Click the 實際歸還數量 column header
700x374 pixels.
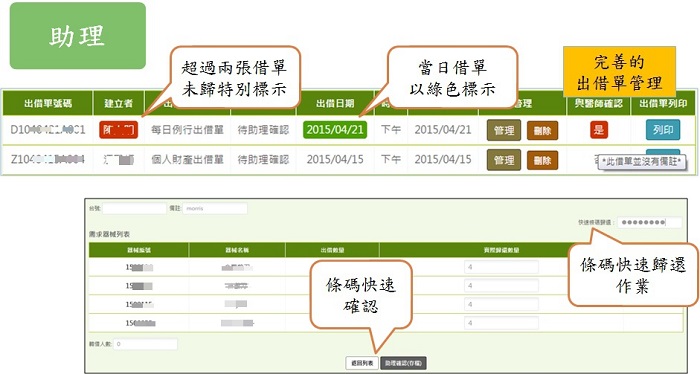point(501,250)
